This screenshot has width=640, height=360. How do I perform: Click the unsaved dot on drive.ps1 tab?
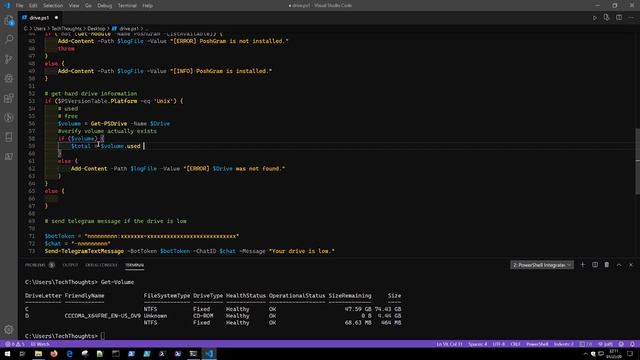tap(56, 18)
